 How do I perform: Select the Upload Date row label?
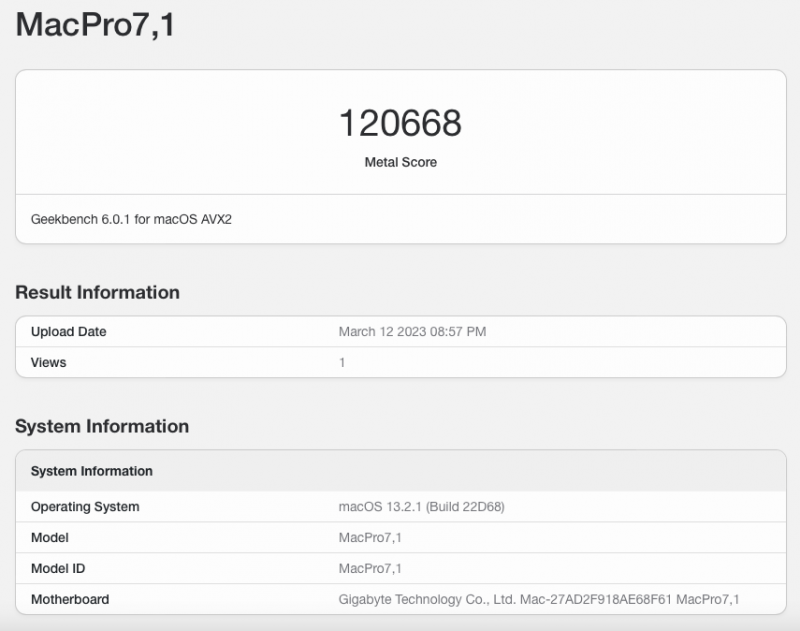point(68,331)
